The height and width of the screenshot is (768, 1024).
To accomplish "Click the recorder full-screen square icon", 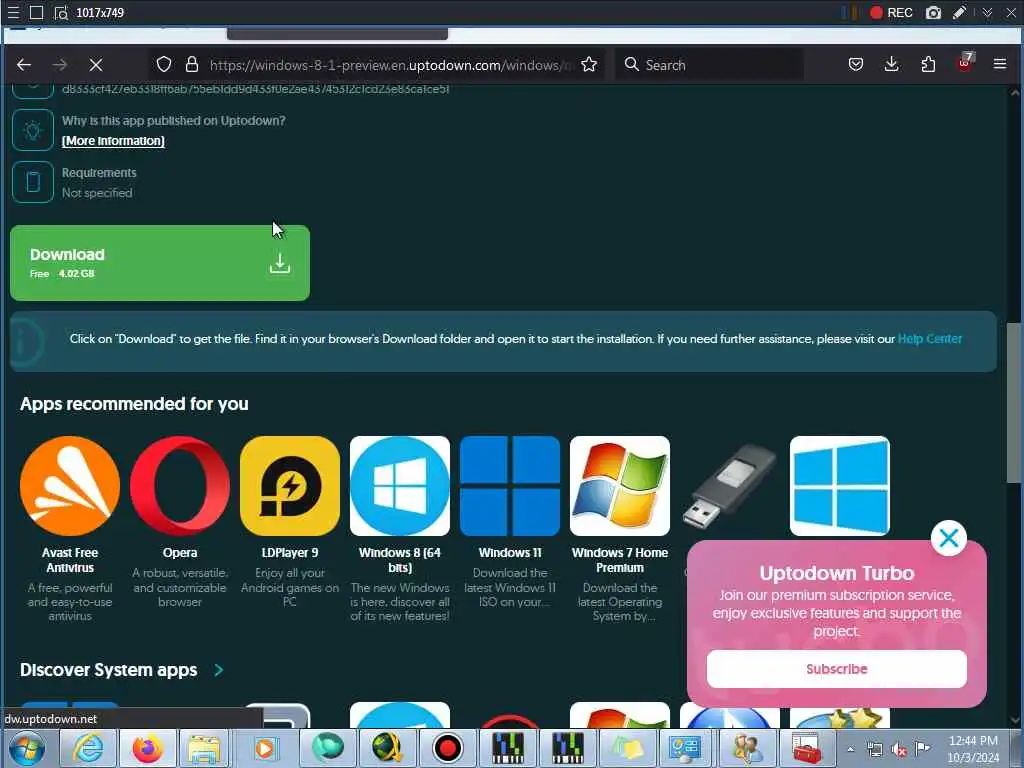I will (37, 12).
